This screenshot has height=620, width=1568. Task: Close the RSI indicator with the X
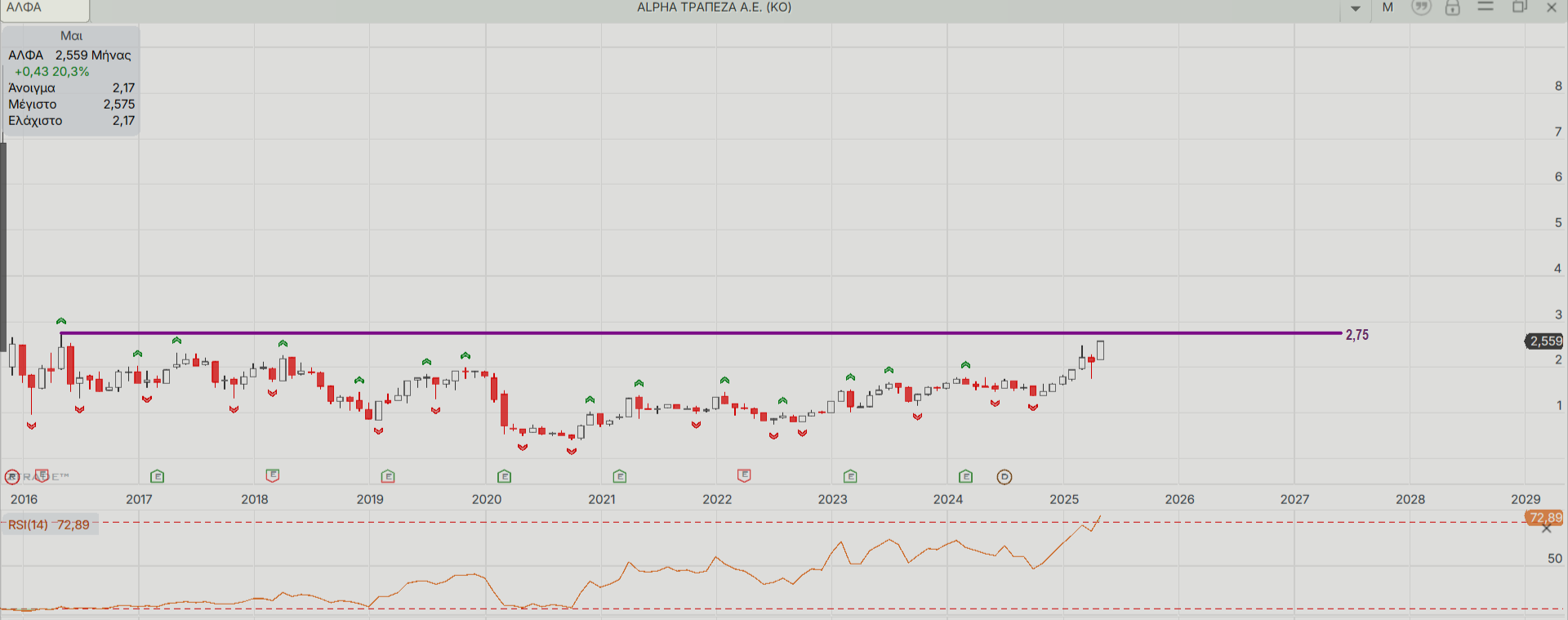(x=1546, y=529)
